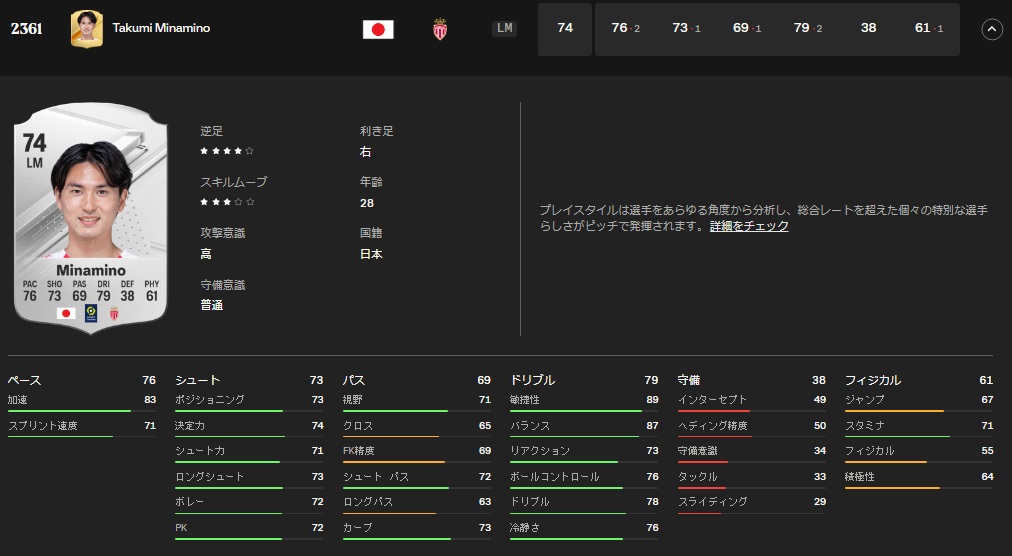
Task: Click the LM position badge in header
Action: pyautogui.click(x=505, y=29)
